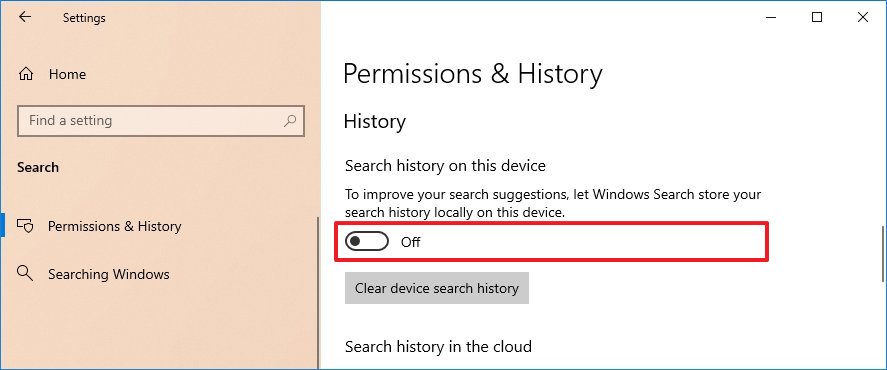This screenshot has height=370, width=887.
Task: Click the Off label beside the toggle
Action: tap(411, 242)
